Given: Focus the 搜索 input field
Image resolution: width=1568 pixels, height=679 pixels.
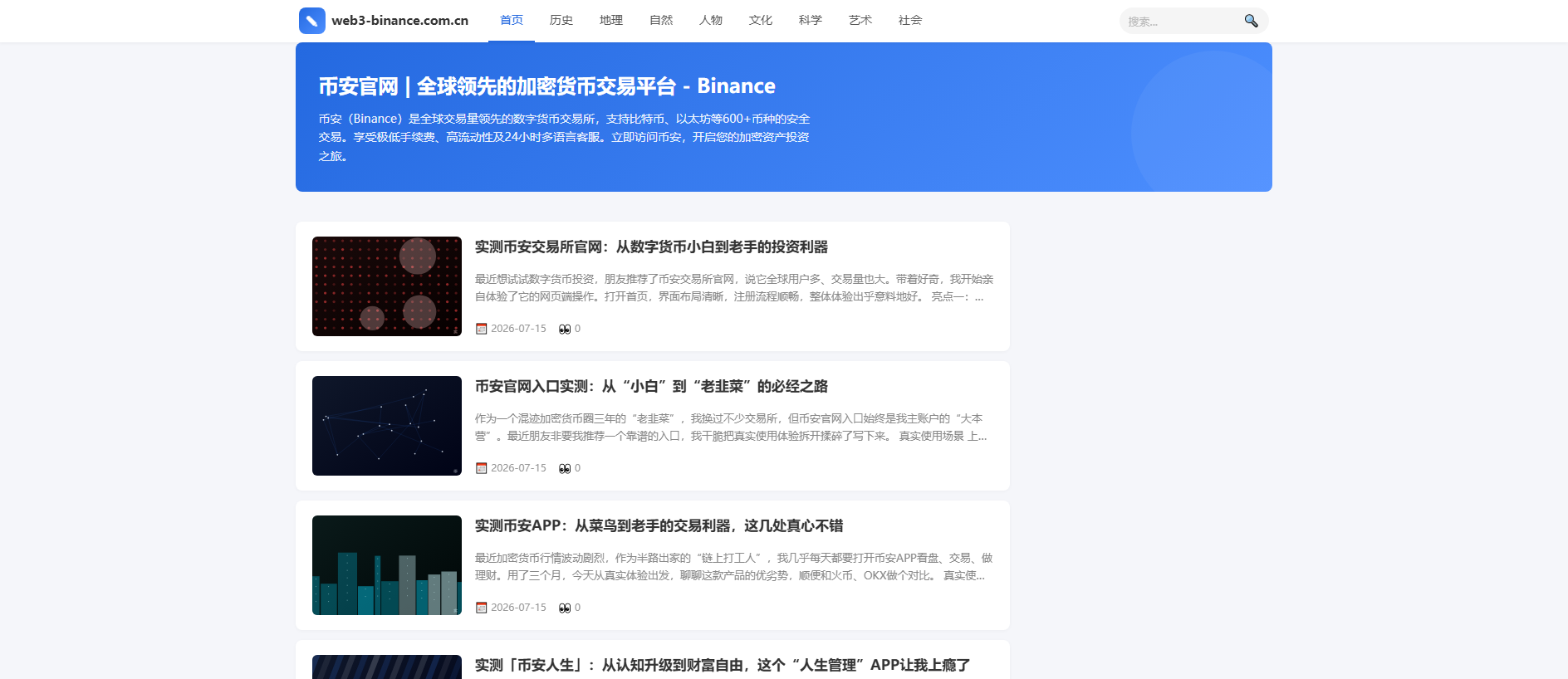Looking at the screenshot, I should coord(1181,21).
